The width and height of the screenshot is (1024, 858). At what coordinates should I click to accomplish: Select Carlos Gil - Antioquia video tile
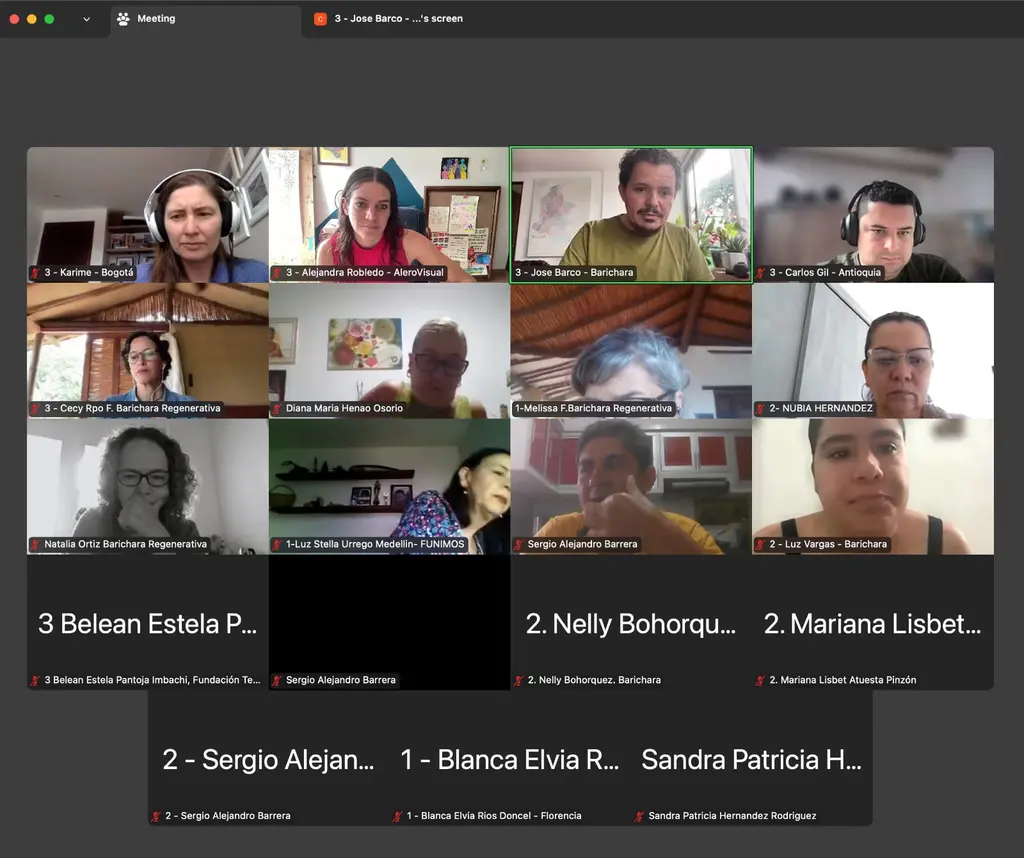873,214
